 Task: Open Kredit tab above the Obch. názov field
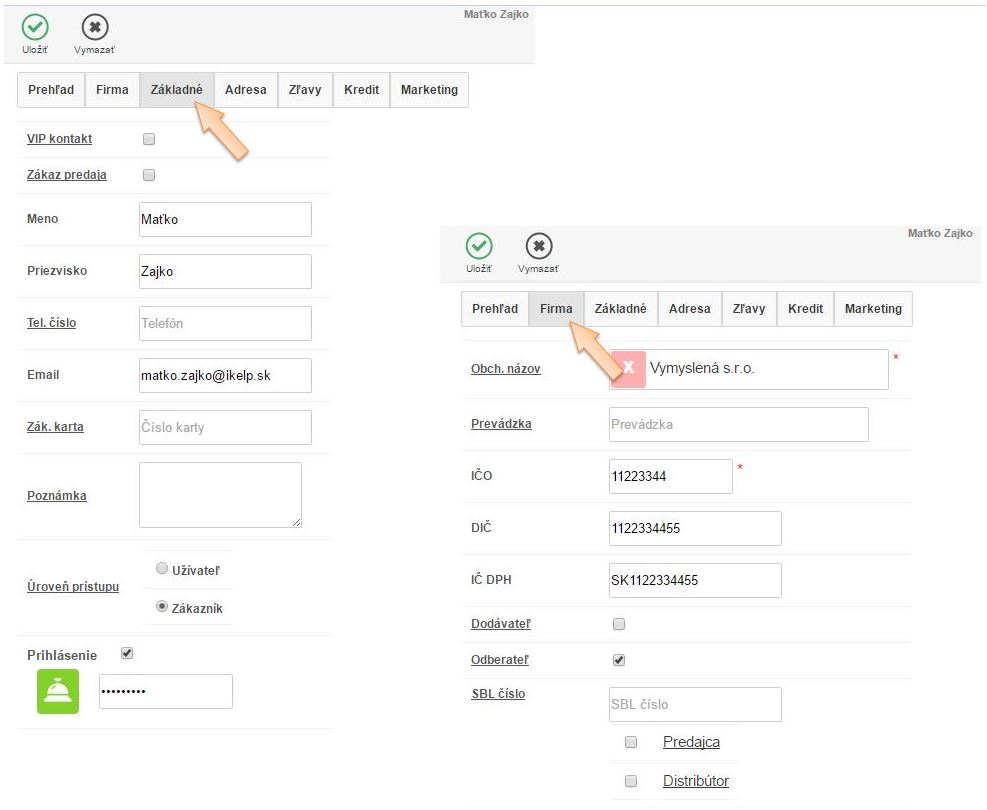point(805,309)
